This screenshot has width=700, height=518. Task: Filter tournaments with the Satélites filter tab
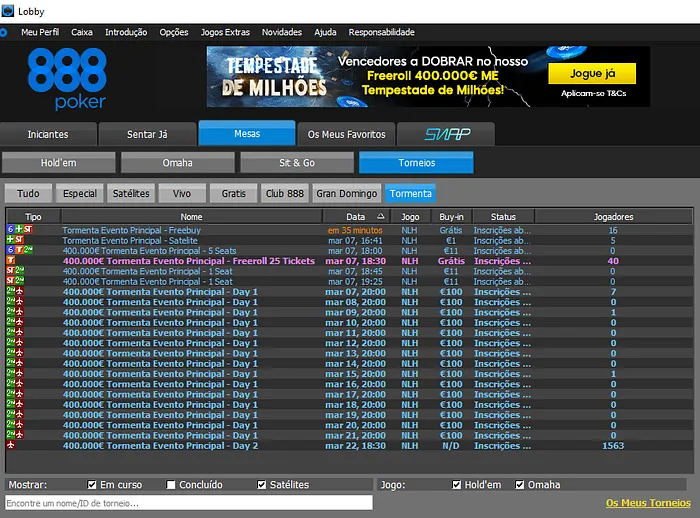click(x=131, y=193)
